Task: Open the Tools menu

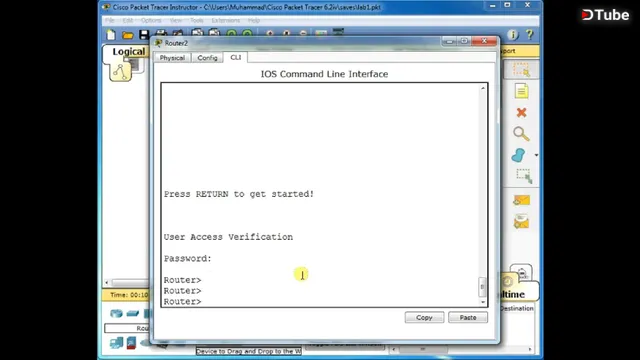Action: point(197,20)
